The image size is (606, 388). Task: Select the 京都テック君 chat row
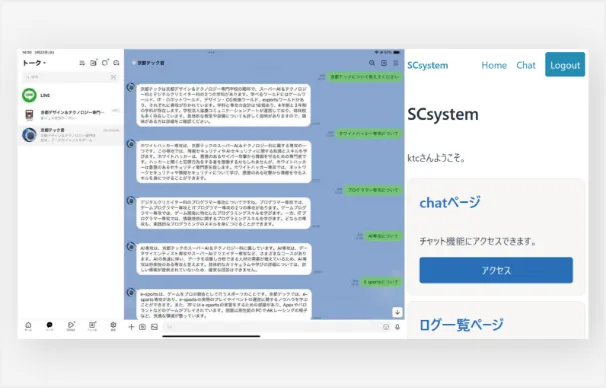point(71,135)
